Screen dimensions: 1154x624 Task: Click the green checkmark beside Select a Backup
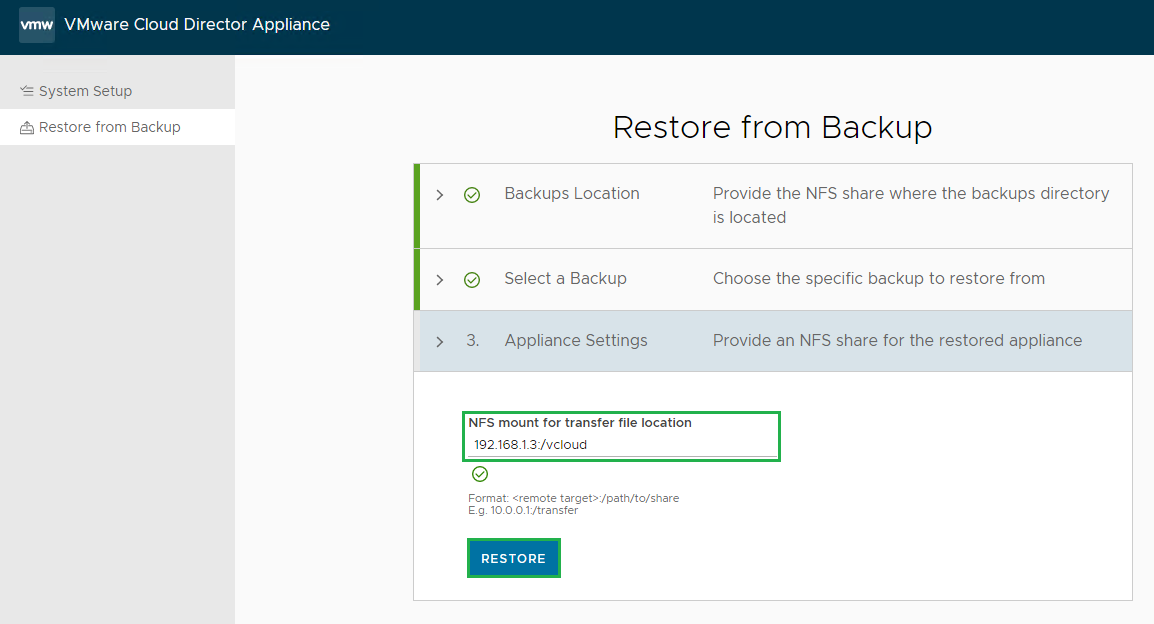click(472, 280)
